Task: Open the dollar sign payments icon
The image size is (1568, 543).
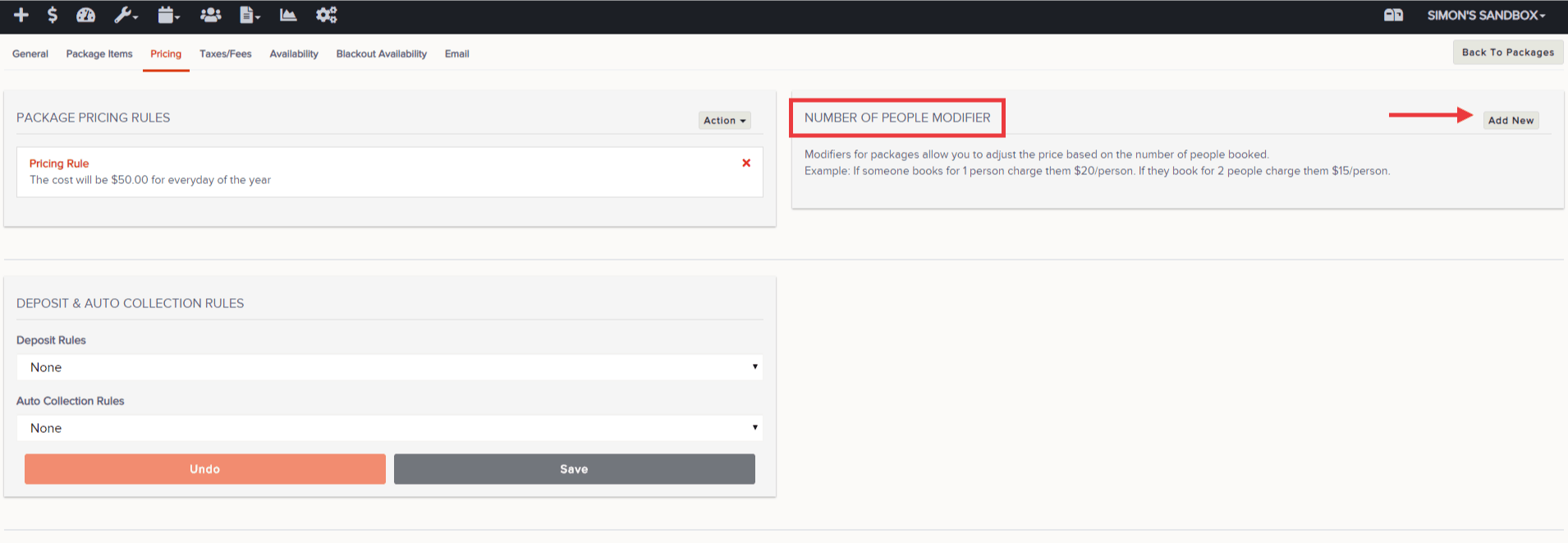Action: point(53,15)
